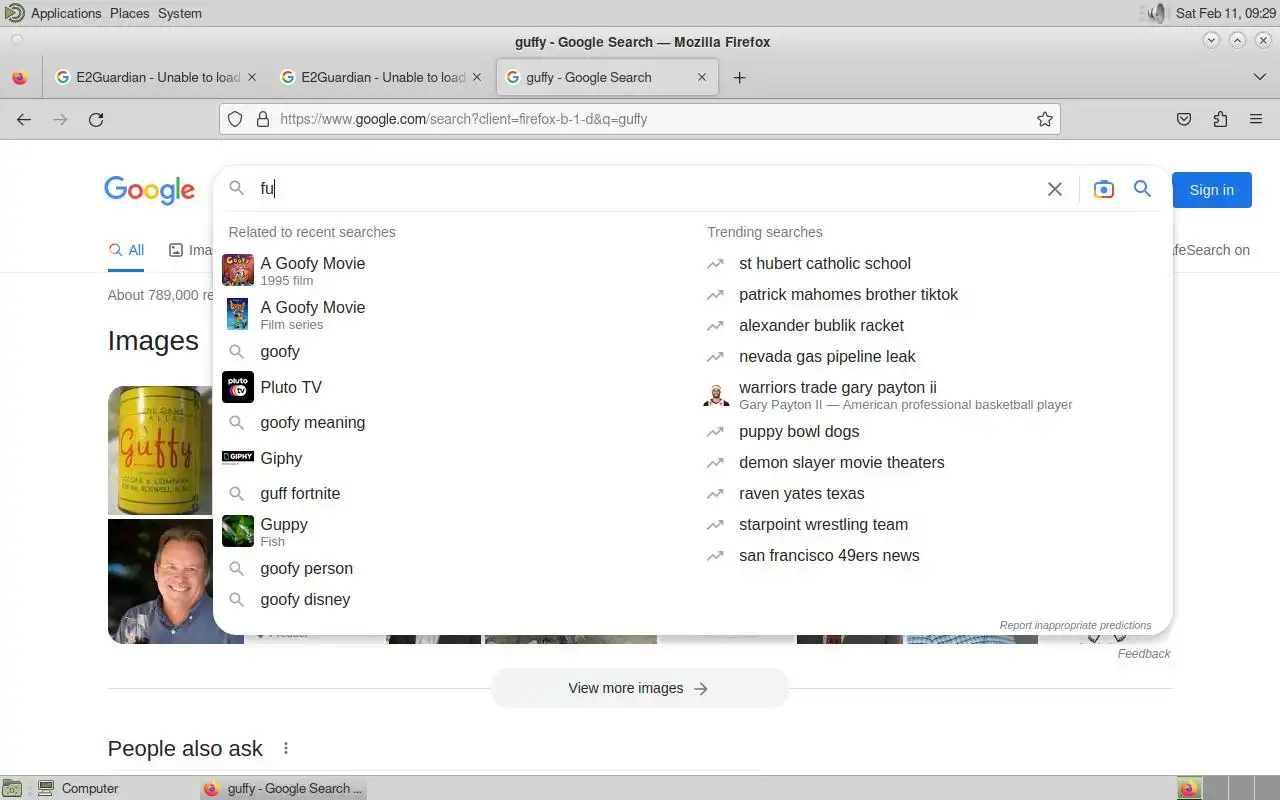Viewport: 1280px width, 800px height.
Task: Click the Guppy fish thumbnail
Action: click(238, 531)
